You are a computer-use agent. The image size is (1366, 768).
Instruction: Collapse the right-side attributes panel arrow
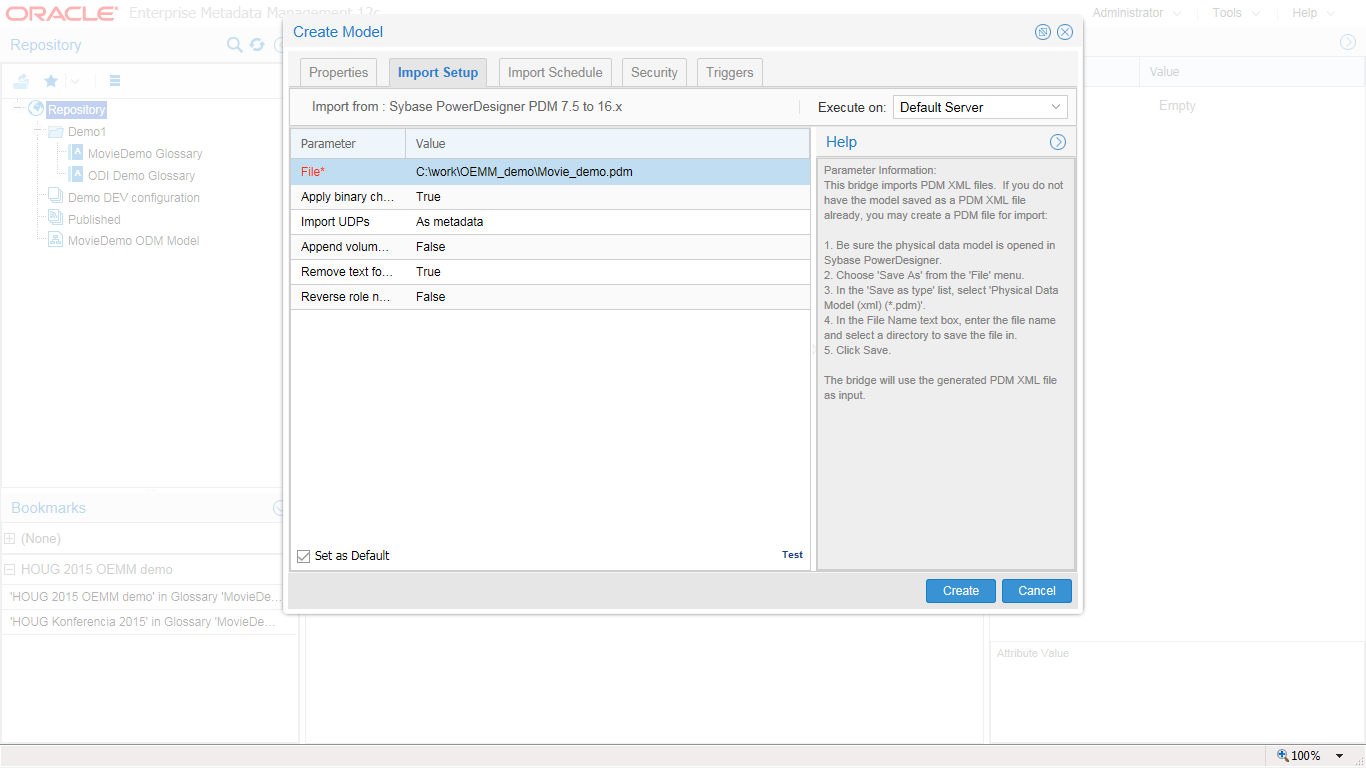tap(1348, 42)
